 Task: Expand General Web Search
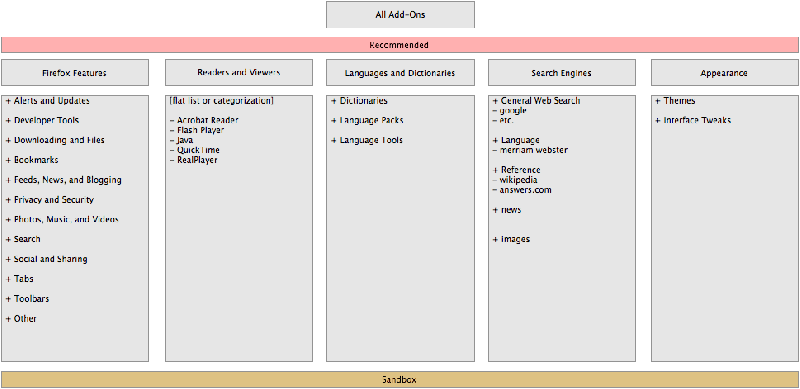tap(537, 101)
